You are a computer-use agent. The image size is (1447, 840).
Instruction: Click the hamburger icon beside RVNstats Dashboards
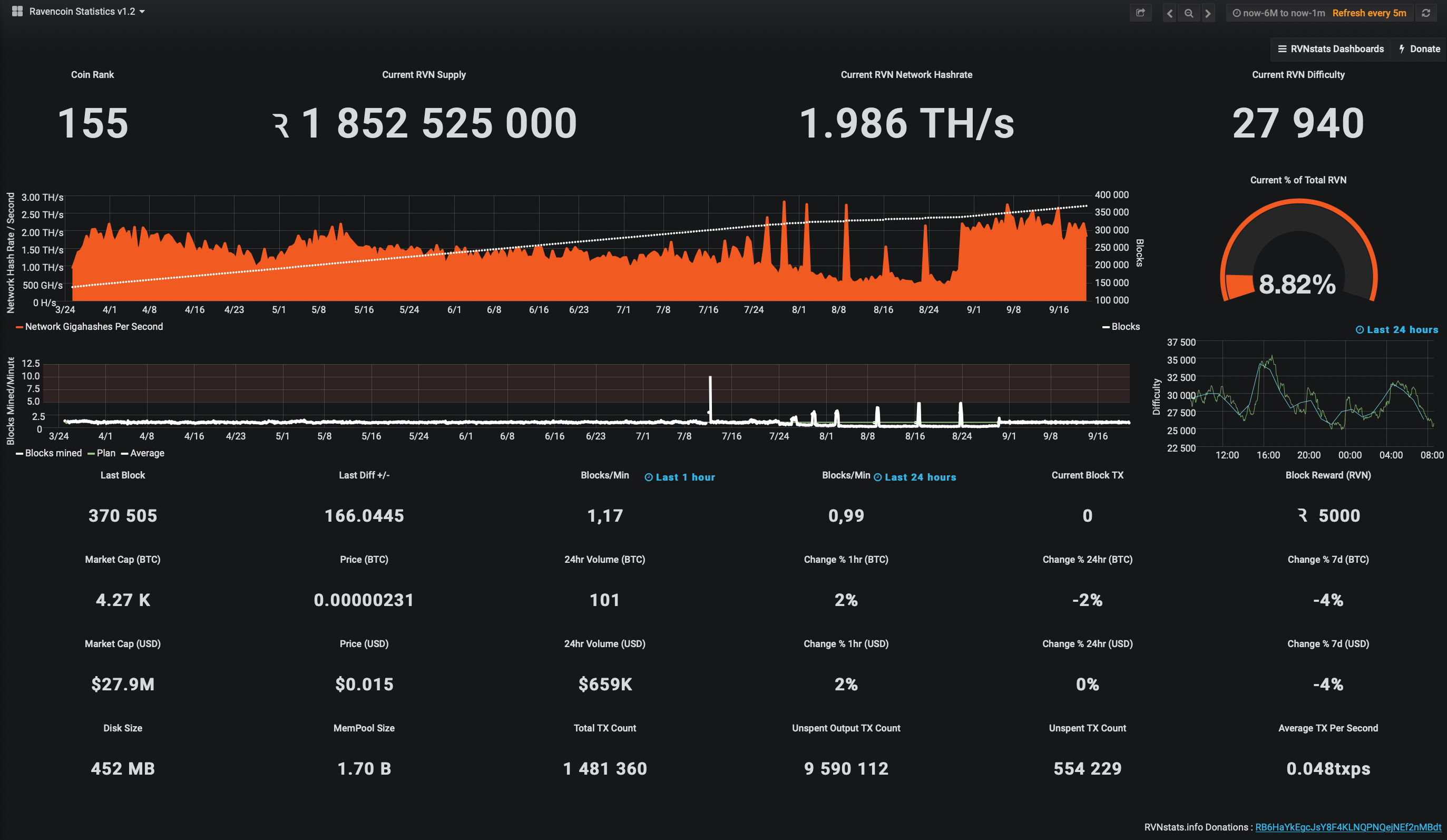[x=1282, y=49]
